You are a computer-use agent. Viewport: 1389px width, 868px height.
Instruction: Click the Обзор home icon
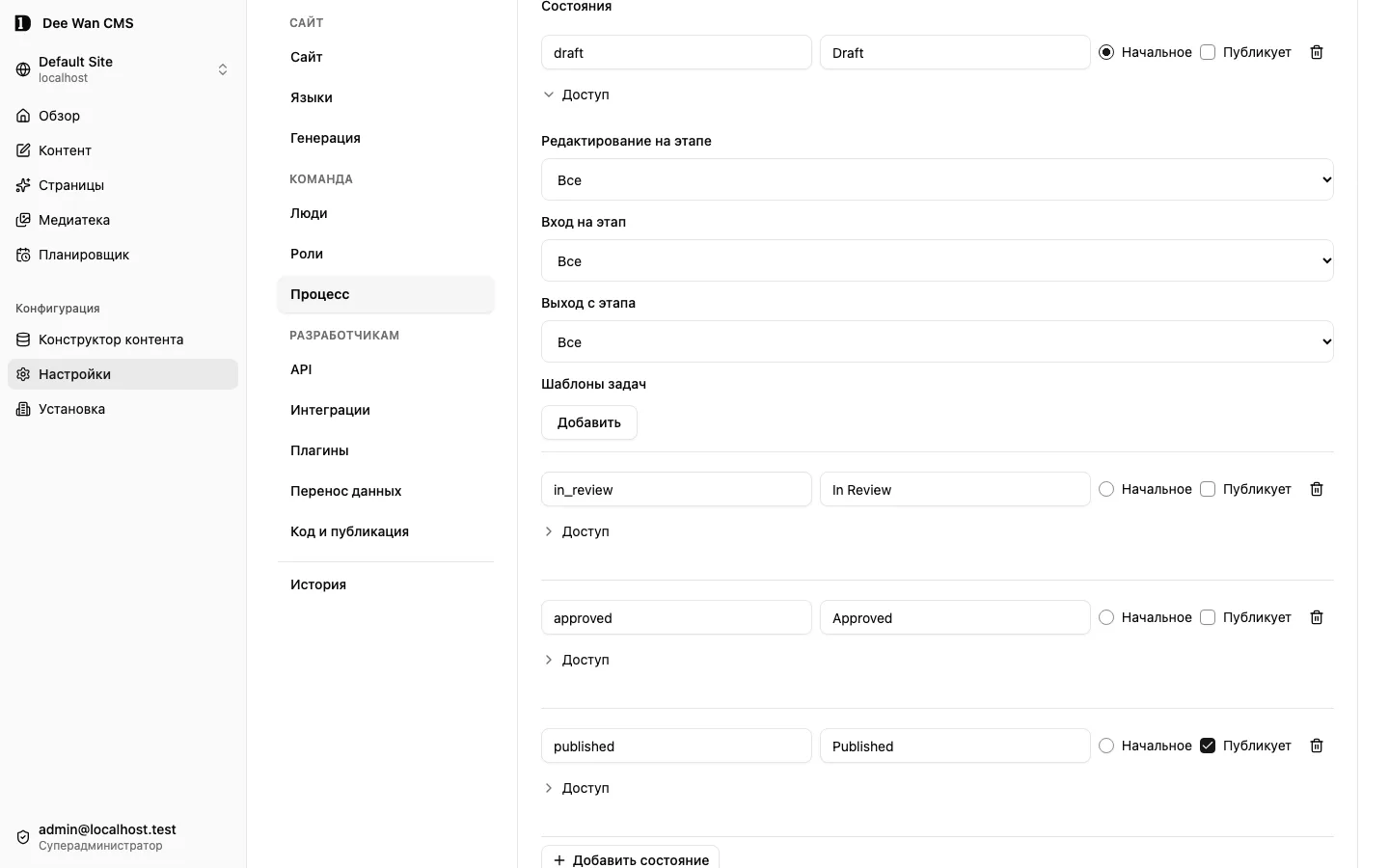[23, 116]
